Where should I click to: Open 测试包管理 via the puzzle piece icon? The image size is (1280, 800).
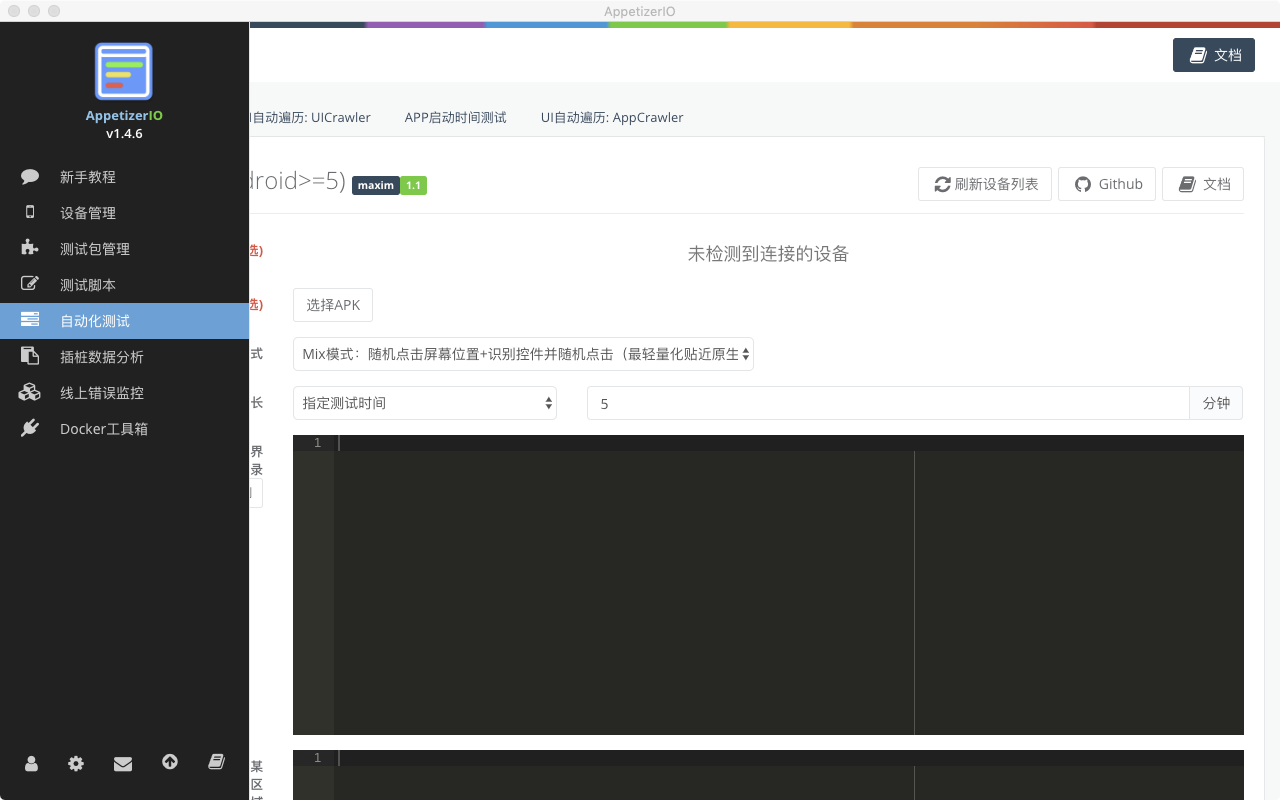pyautogui.click(x=30, y=248)
